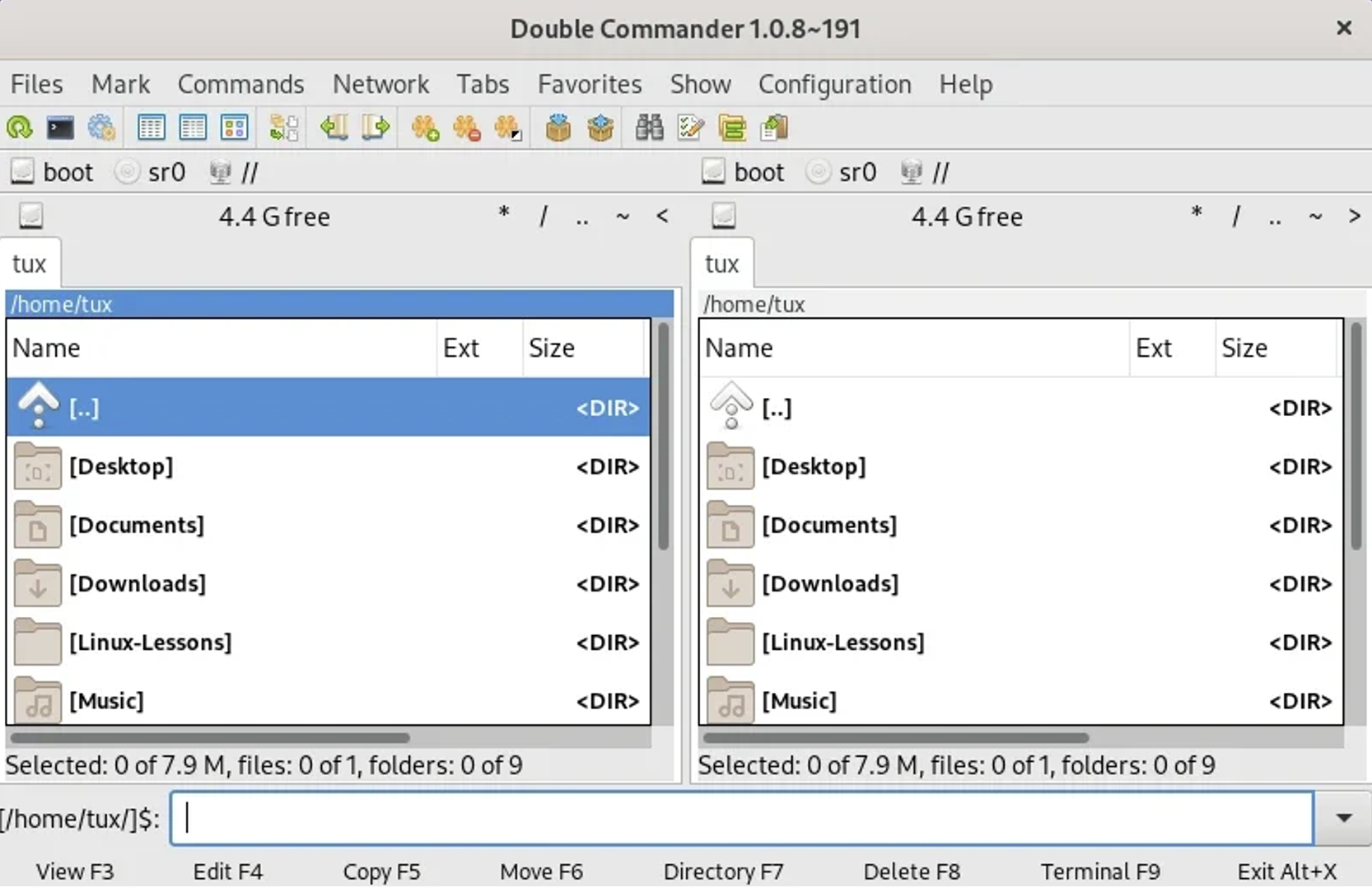1372x888 pixels.
Task: Open the file search tool
Action: 650,128
